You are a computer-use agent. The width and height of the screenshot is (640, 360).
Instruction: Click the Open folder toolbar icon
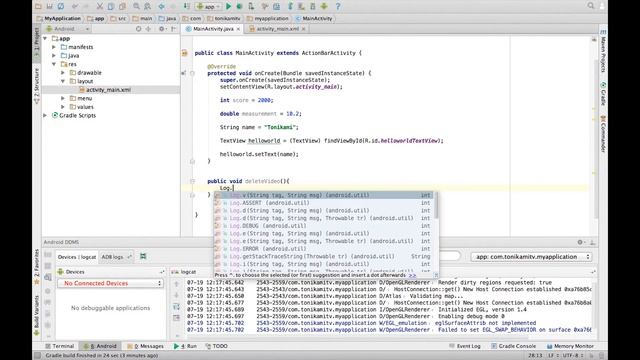coord(38,6)
